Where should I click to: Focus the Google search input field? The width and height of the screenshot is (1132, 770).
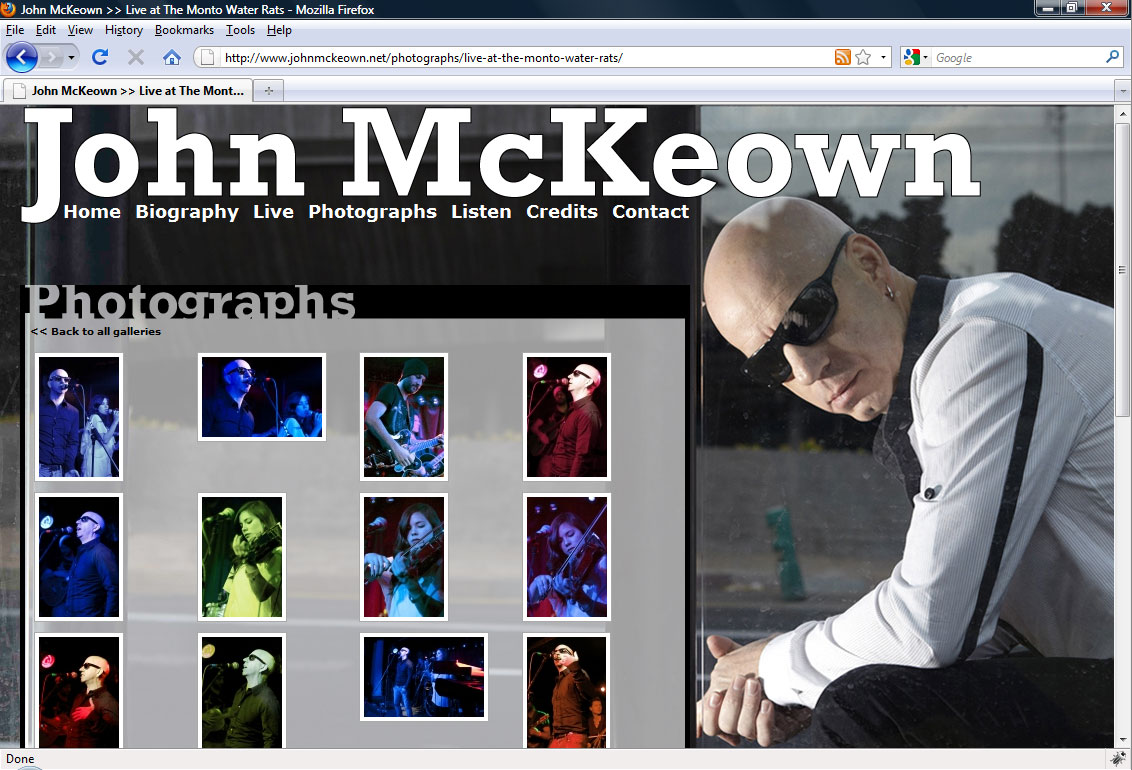coord(1018,58)
